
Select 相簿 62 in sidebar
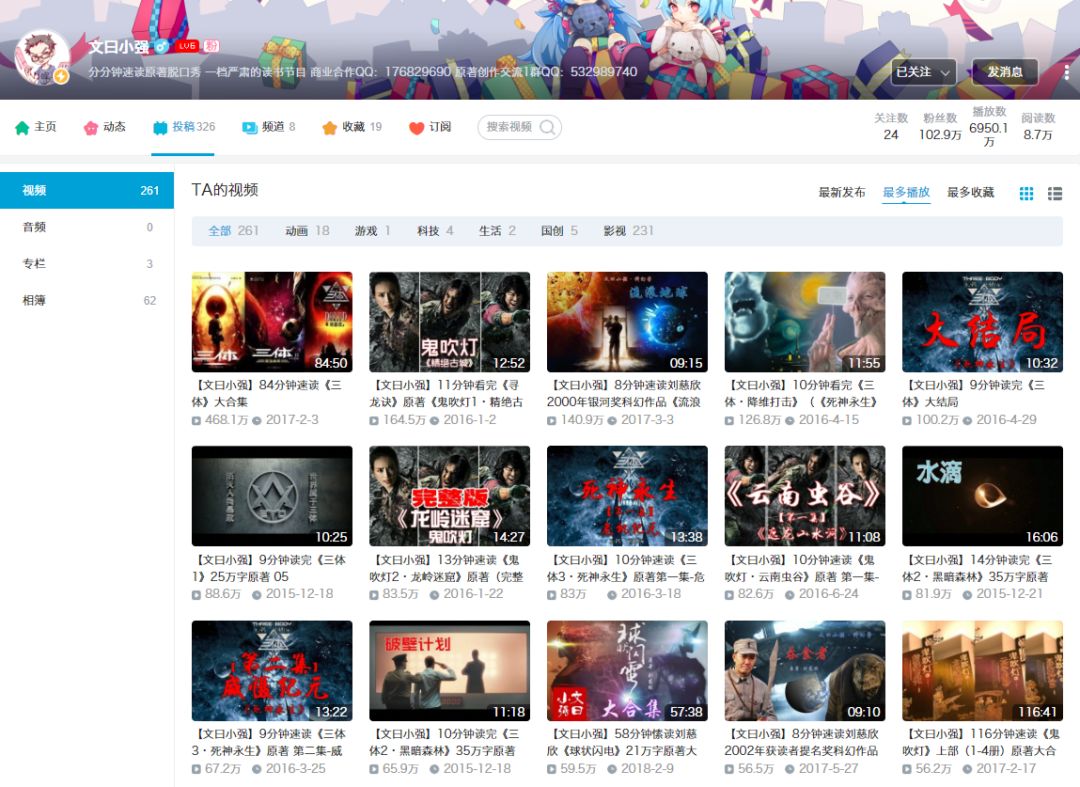click(x=87, y=300)
